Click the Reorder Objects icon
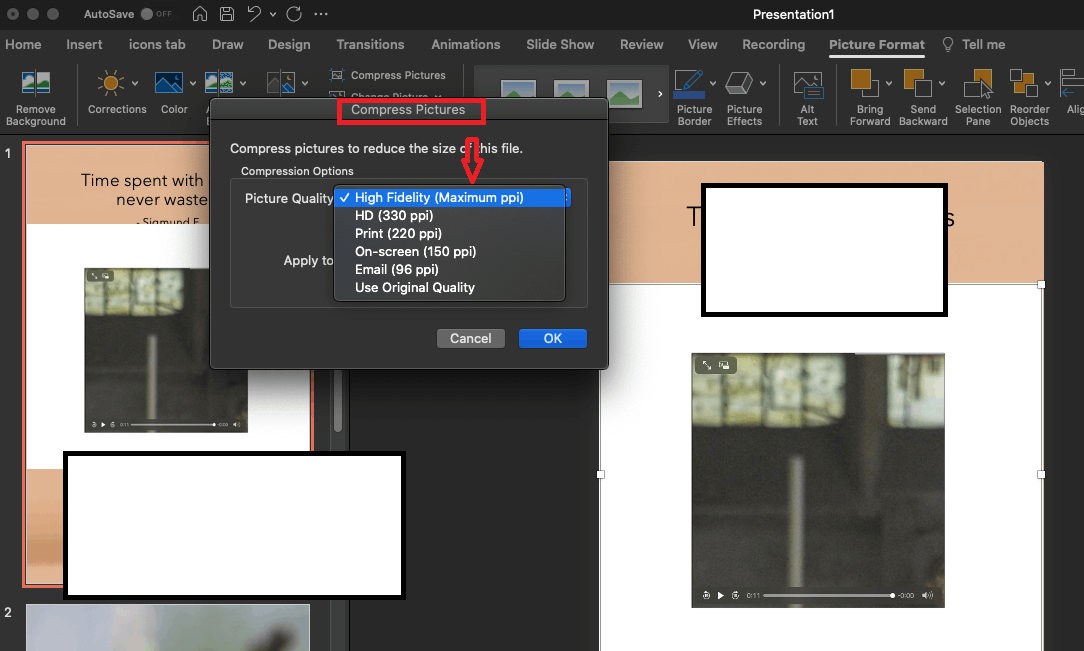The image size is (1084, 651). pyautogui.click(x=1024, y=83)
